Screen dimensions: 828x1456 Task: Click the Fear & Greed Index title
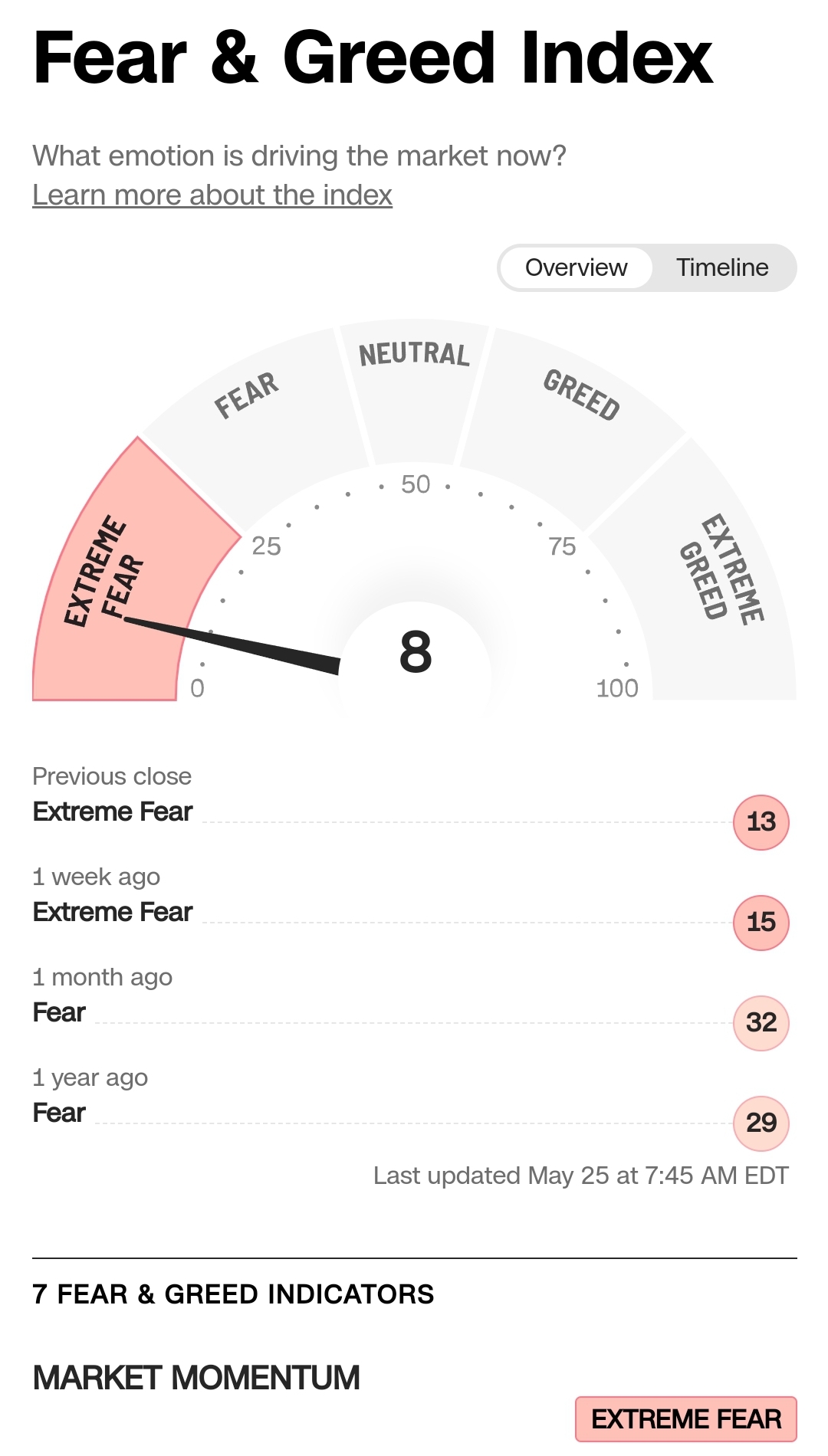click(x=373, y=58)
